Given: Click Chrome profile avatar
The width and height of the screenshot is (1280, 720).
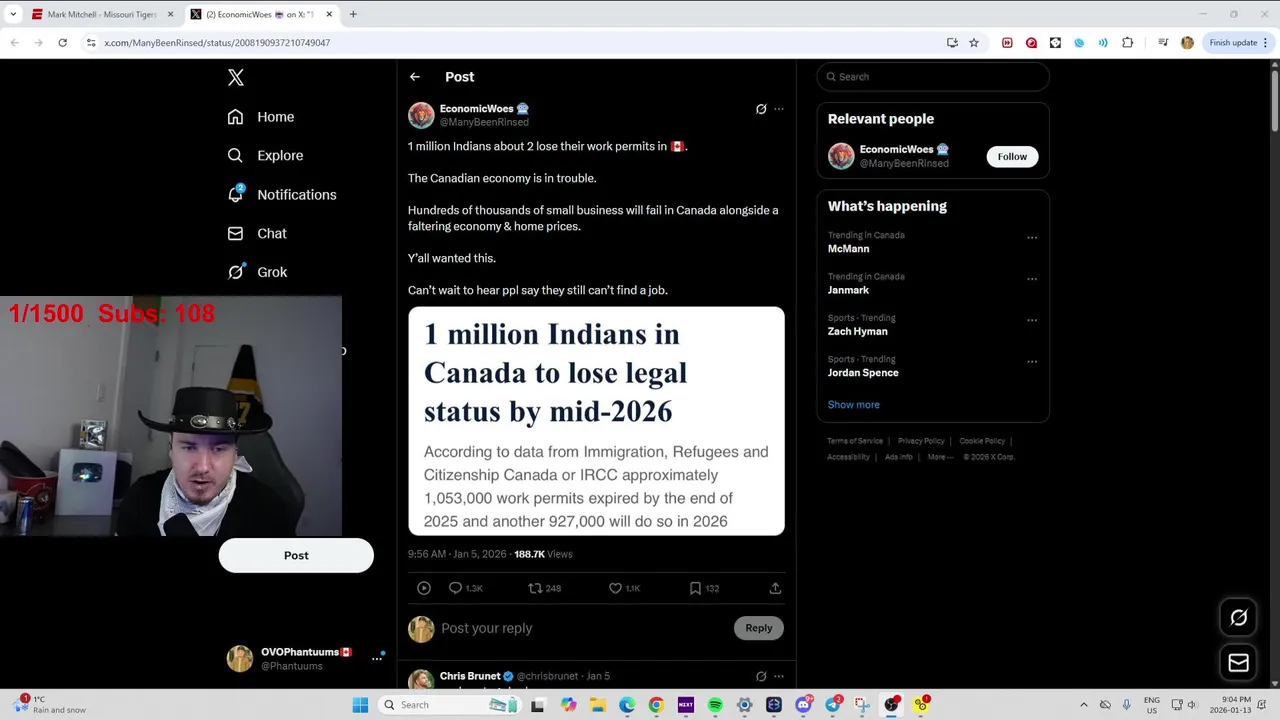Looking at the screenshot, I should coord(1187,43).
